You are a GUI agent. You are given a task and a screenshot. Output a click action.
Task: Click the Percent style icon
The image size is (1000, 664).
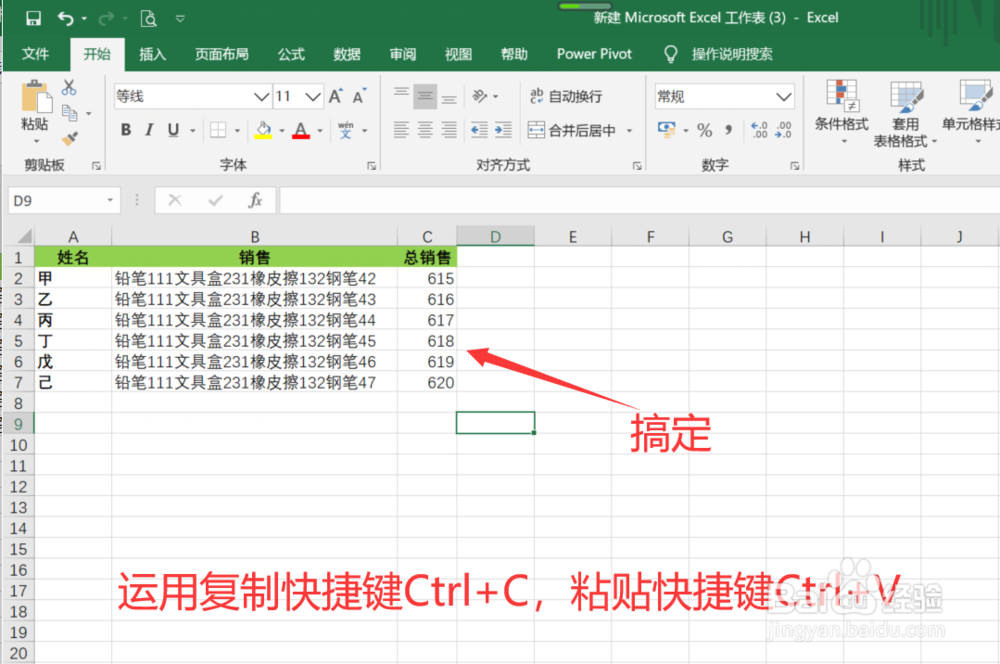tap(705, 130)
